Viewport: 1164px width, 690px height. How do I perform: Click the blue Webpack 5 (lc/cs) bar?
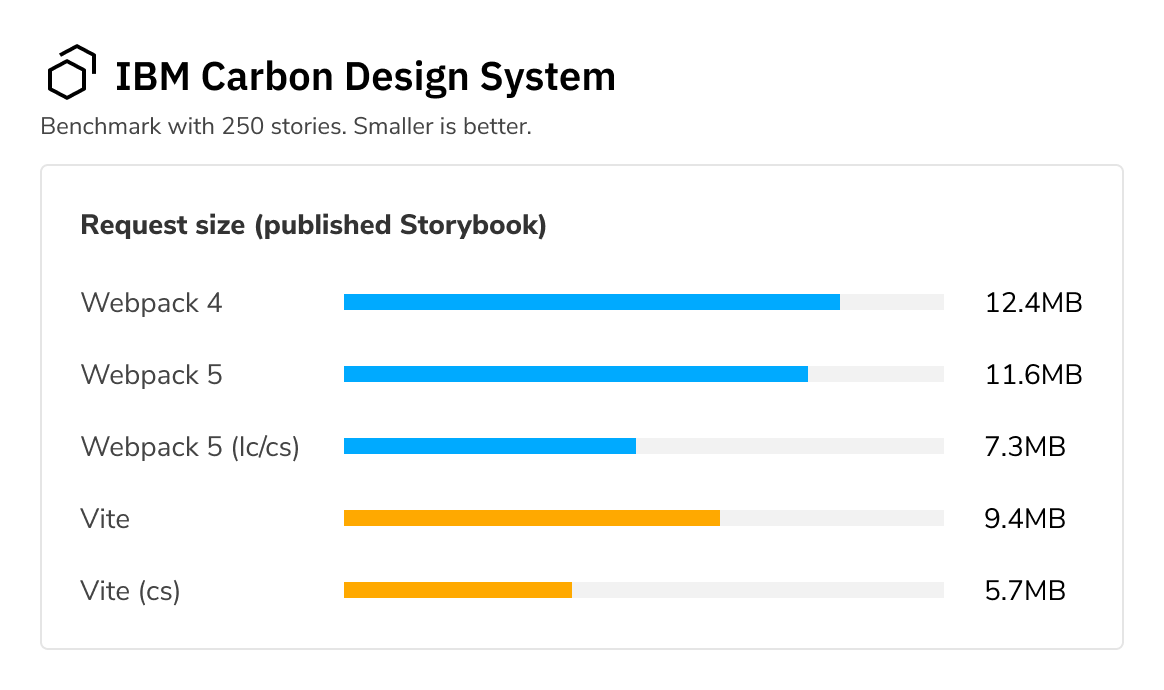(x=490, y=446)
